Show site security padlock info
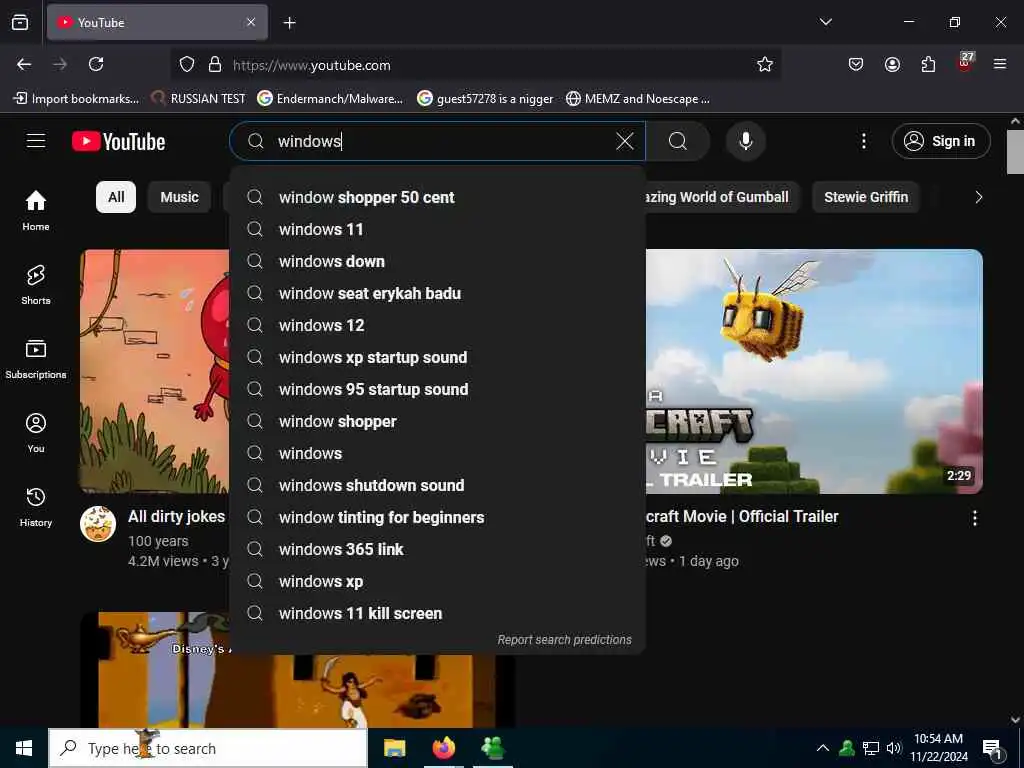This screenshot has height=768, width=1024. [x=215, y=65]
